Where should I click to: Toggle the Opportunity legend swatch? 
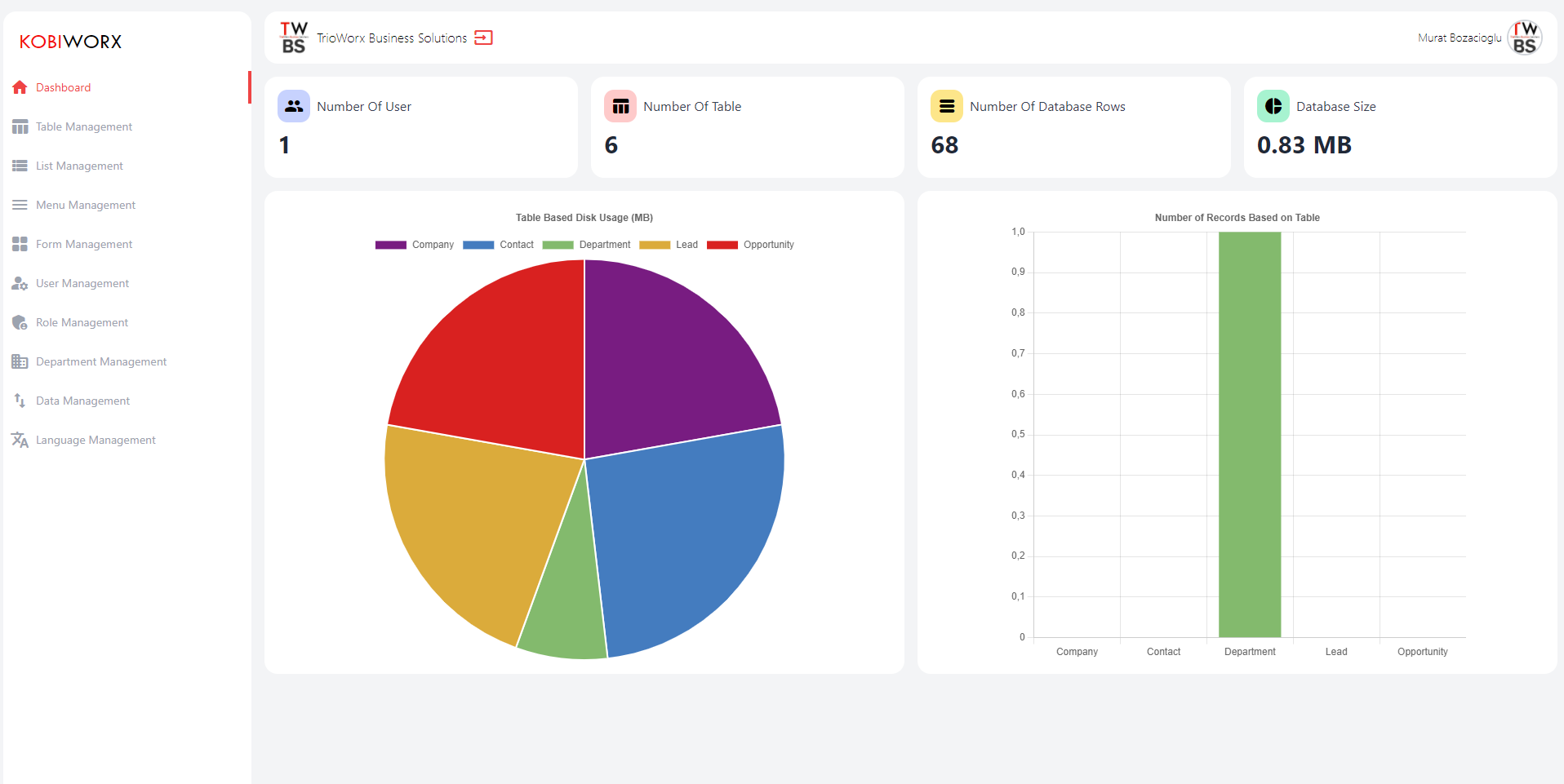coord(722,245)
